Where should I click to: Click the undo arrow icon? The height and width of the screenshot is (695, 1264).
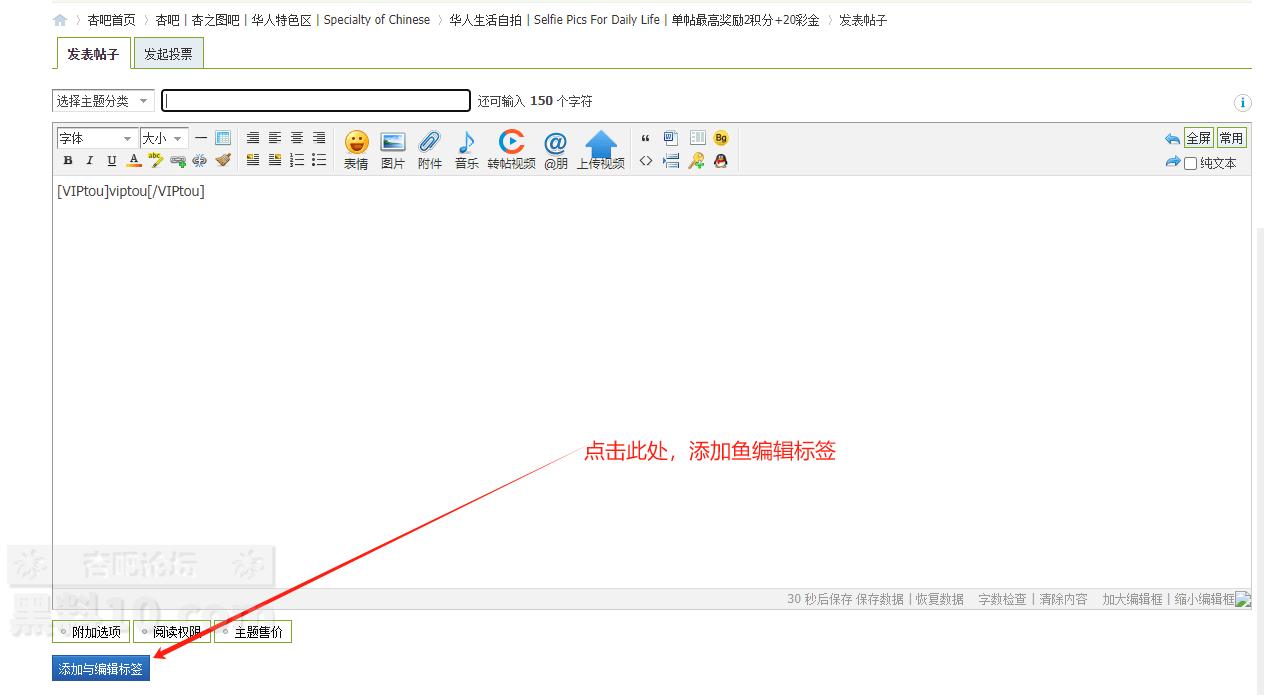[x=1172, y=139]
